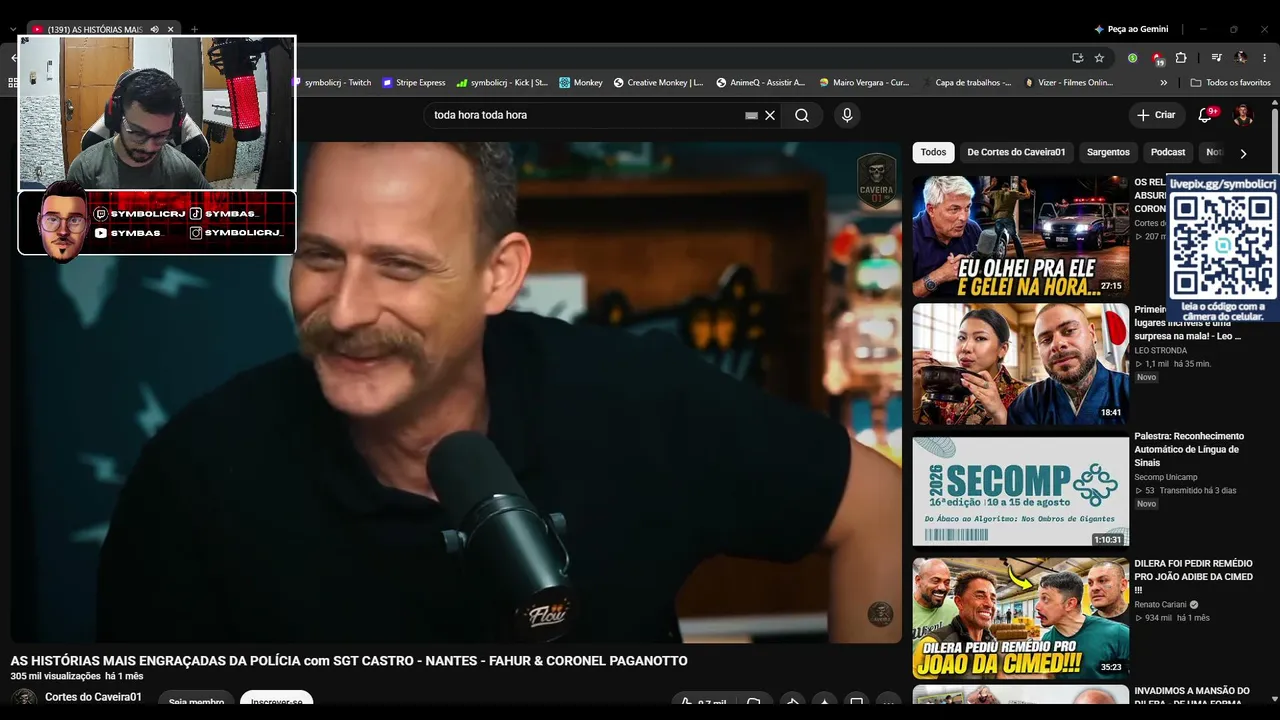1280x720 pixels.
Task: Click the 305 mil visualizações view count
Action: (56, 677)
